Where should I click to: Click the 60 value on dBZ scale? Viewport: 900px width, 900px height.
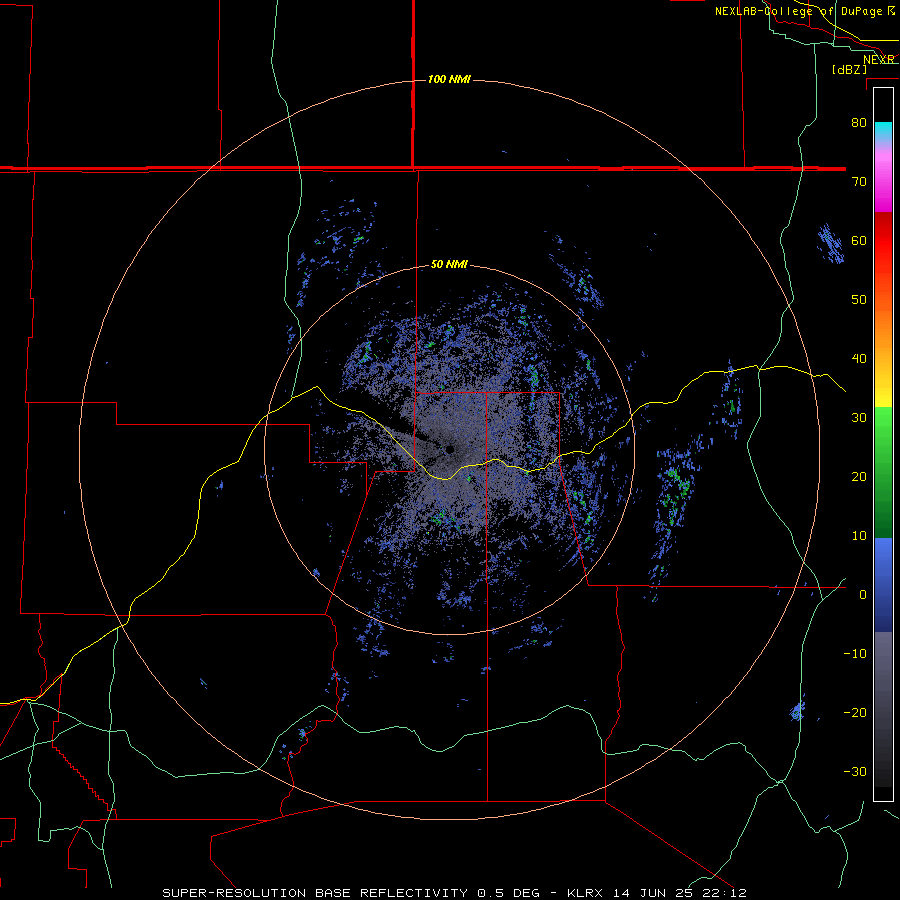859,240
